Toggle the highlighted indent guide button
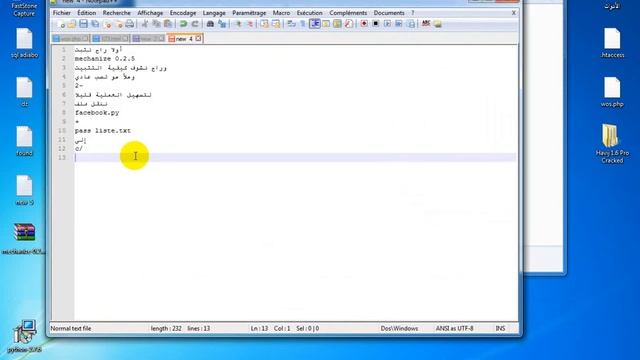Viewport: 640px width, 360px height. click(x=315, y=24)
